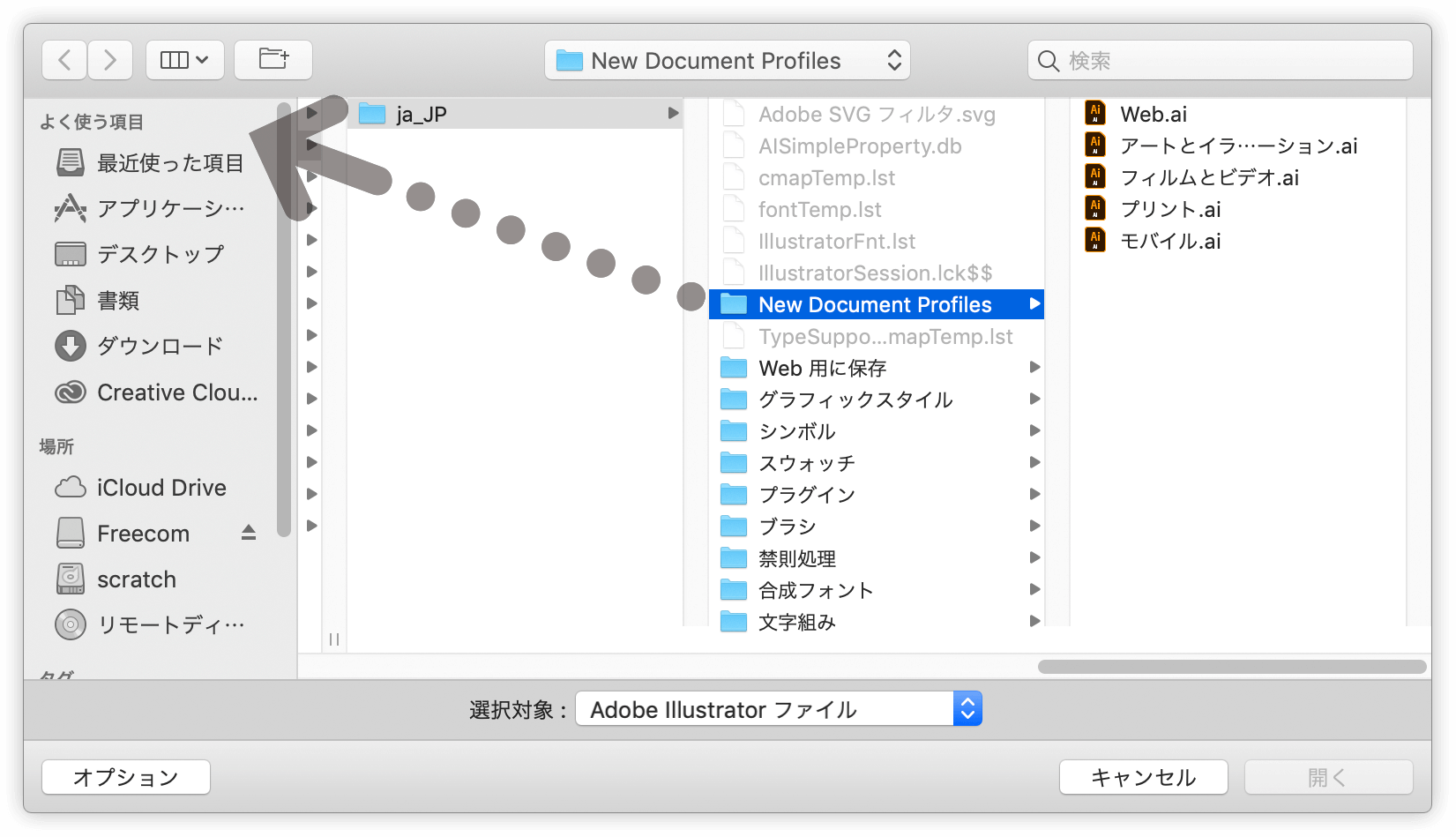Click the オプション button
The width and height of the screenshot is (1456, 837).
[x=126, y=777]
